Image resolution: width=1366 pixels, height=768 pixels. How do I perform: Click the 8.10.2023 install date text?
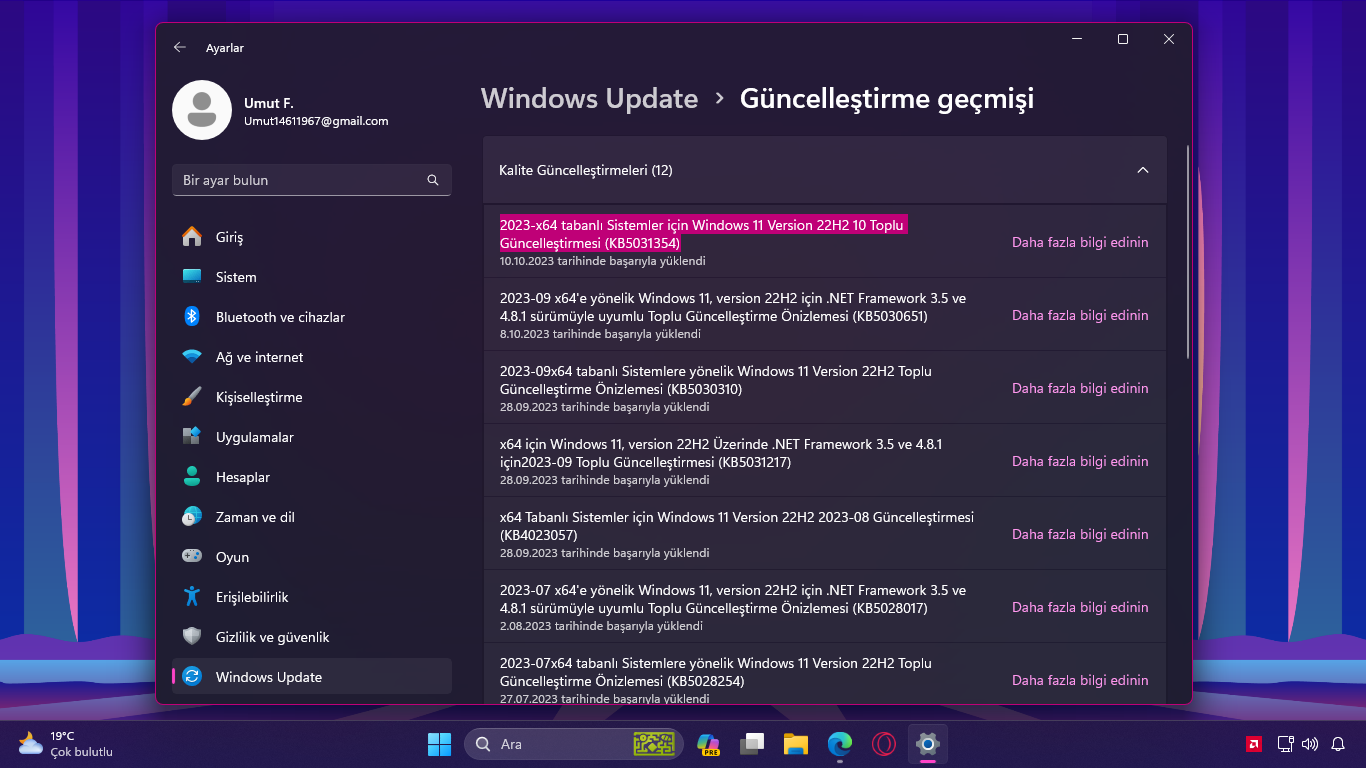point(600,334)
